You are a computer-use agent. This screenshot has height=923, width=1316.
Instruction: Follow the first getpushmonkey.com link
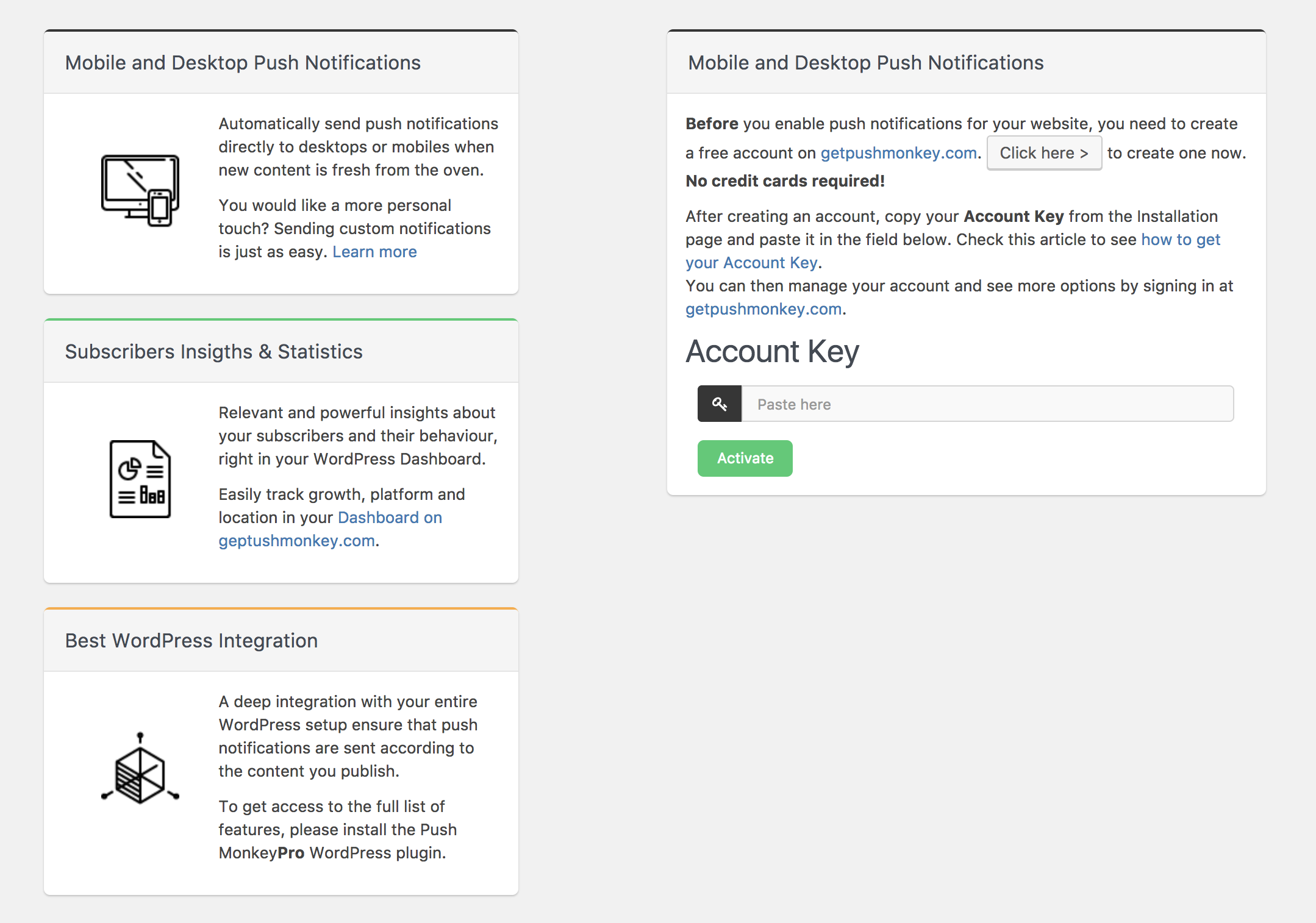pyautogui.click(x=898, y=153)
